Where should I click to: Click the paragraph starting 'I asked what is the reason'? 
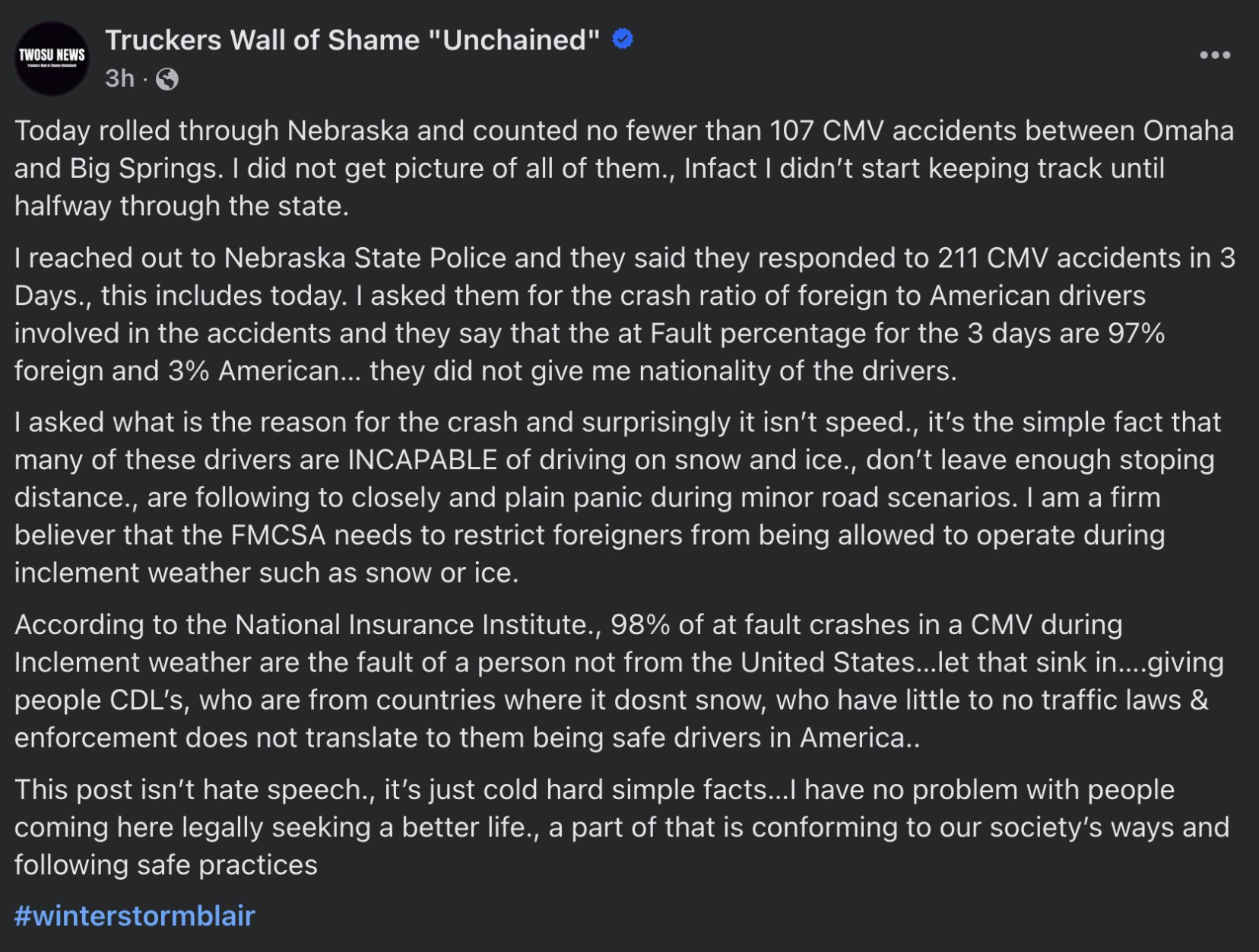(x=617, y=497)
